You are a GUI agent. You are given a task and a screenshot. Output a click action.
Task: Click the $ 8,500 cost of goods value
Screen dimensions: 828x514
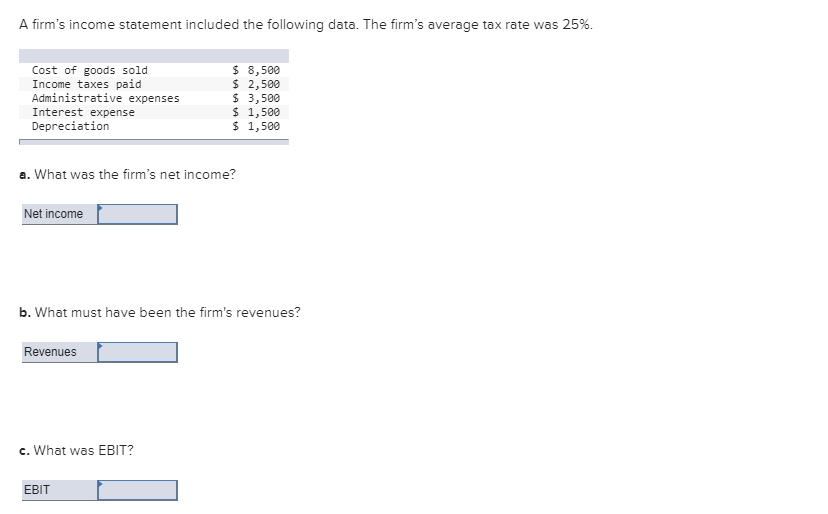click(x=256, y=70)
